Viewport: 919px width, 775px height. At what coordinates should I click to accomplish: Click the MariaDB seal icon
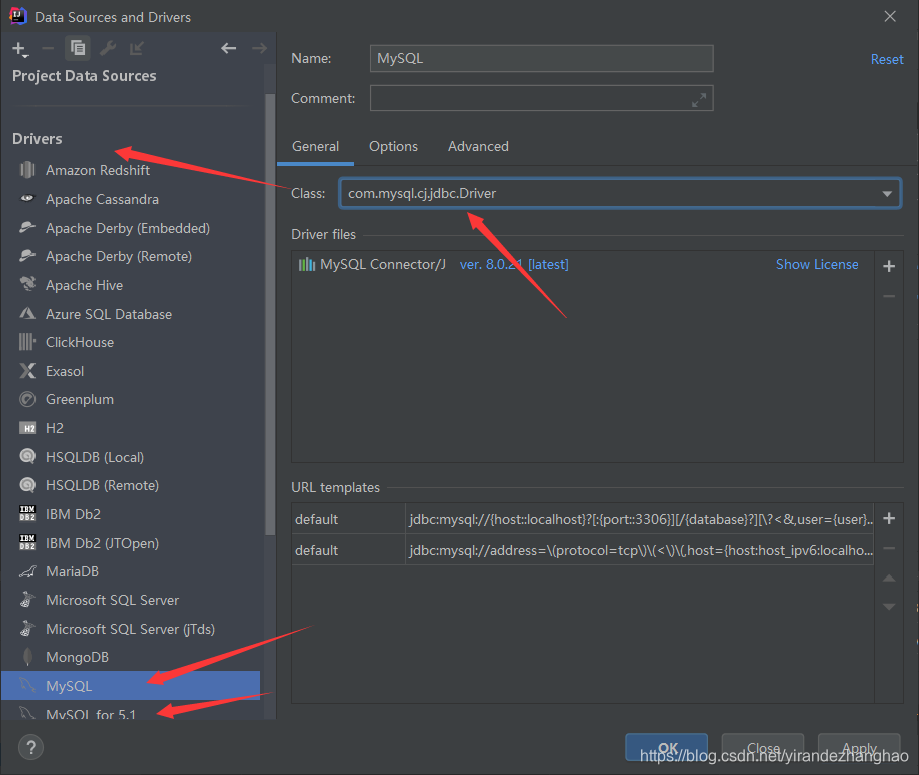tap(28, 571)
